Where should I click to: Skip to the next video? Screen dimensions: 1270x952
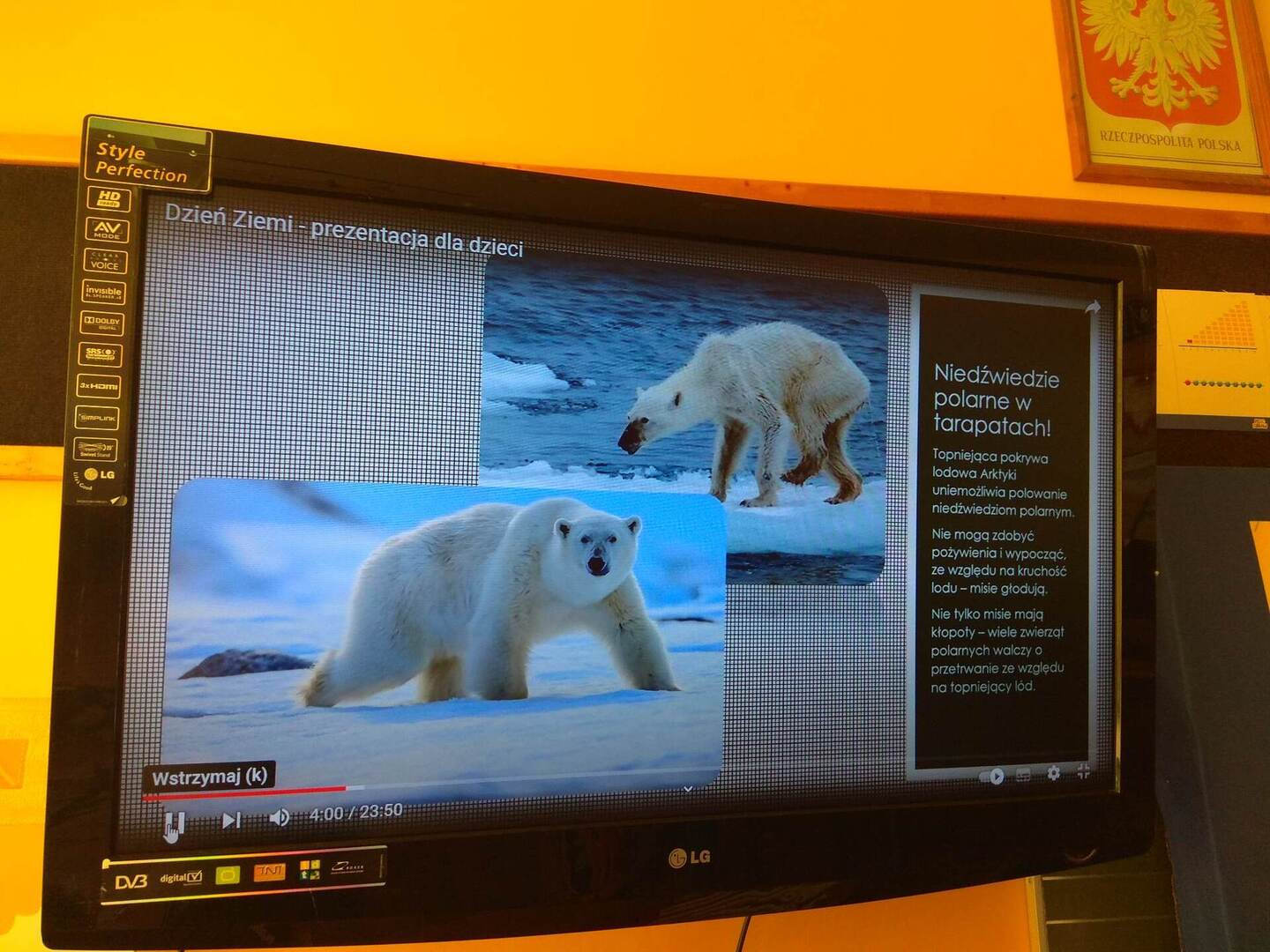coord(231,821)
